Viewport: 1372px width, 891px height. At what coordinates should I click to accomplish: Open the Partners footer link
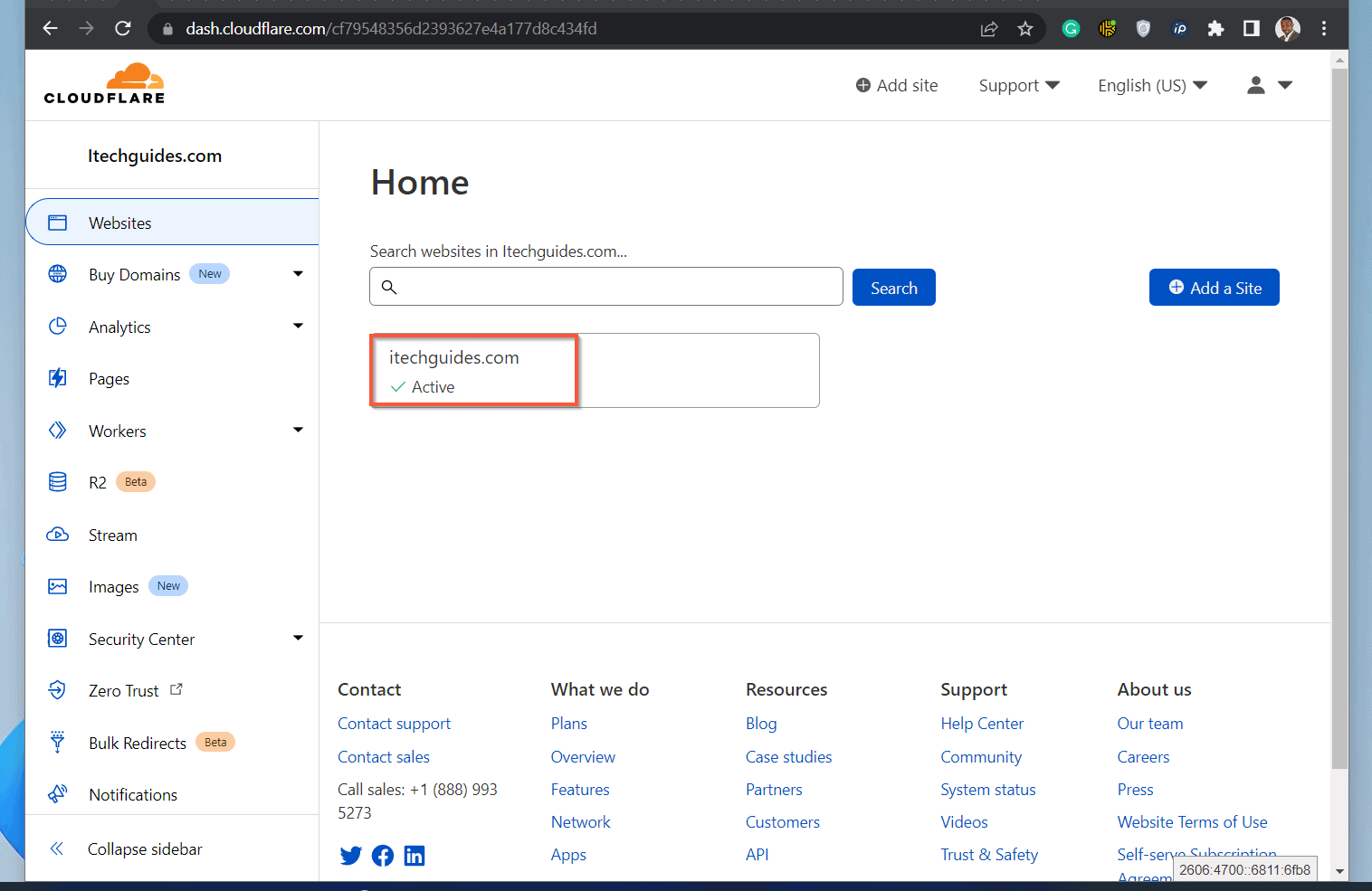pos(774,790)
